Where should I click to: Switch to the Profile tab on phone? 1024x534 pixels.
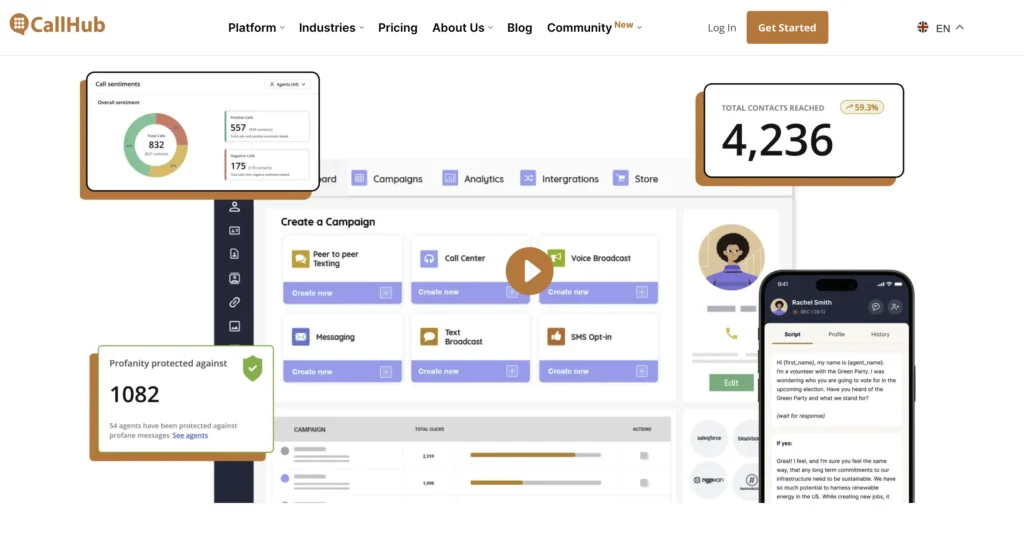click(x=836, y=334)
